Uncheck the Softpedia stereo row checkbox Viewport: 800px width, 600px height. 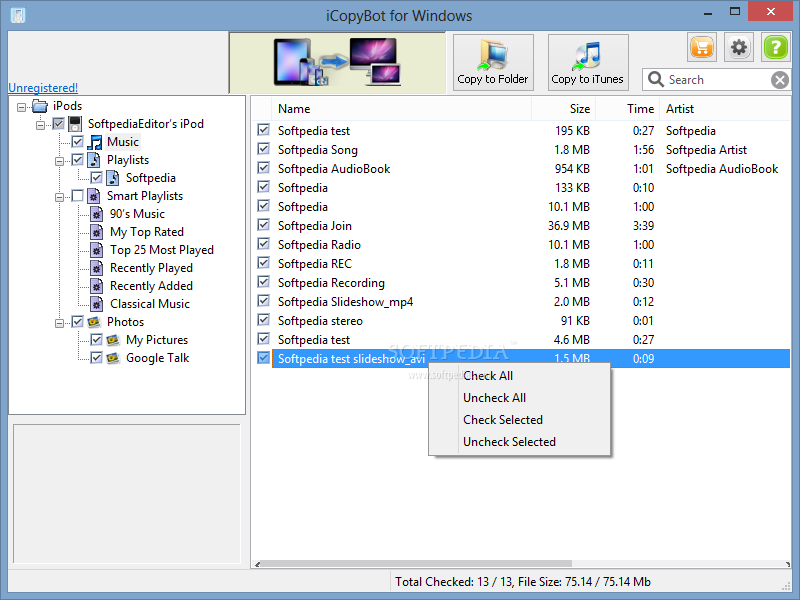click(x=263, y=320)
